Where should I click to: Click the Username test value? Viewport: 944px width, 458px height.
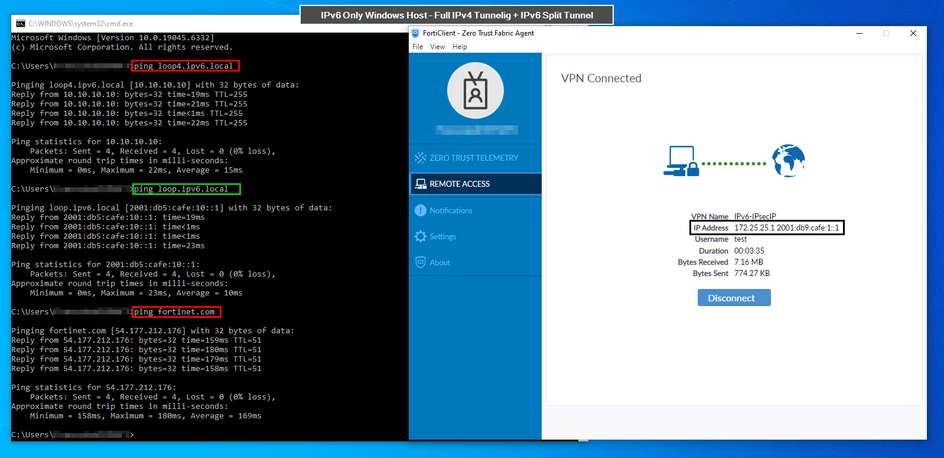741,240
